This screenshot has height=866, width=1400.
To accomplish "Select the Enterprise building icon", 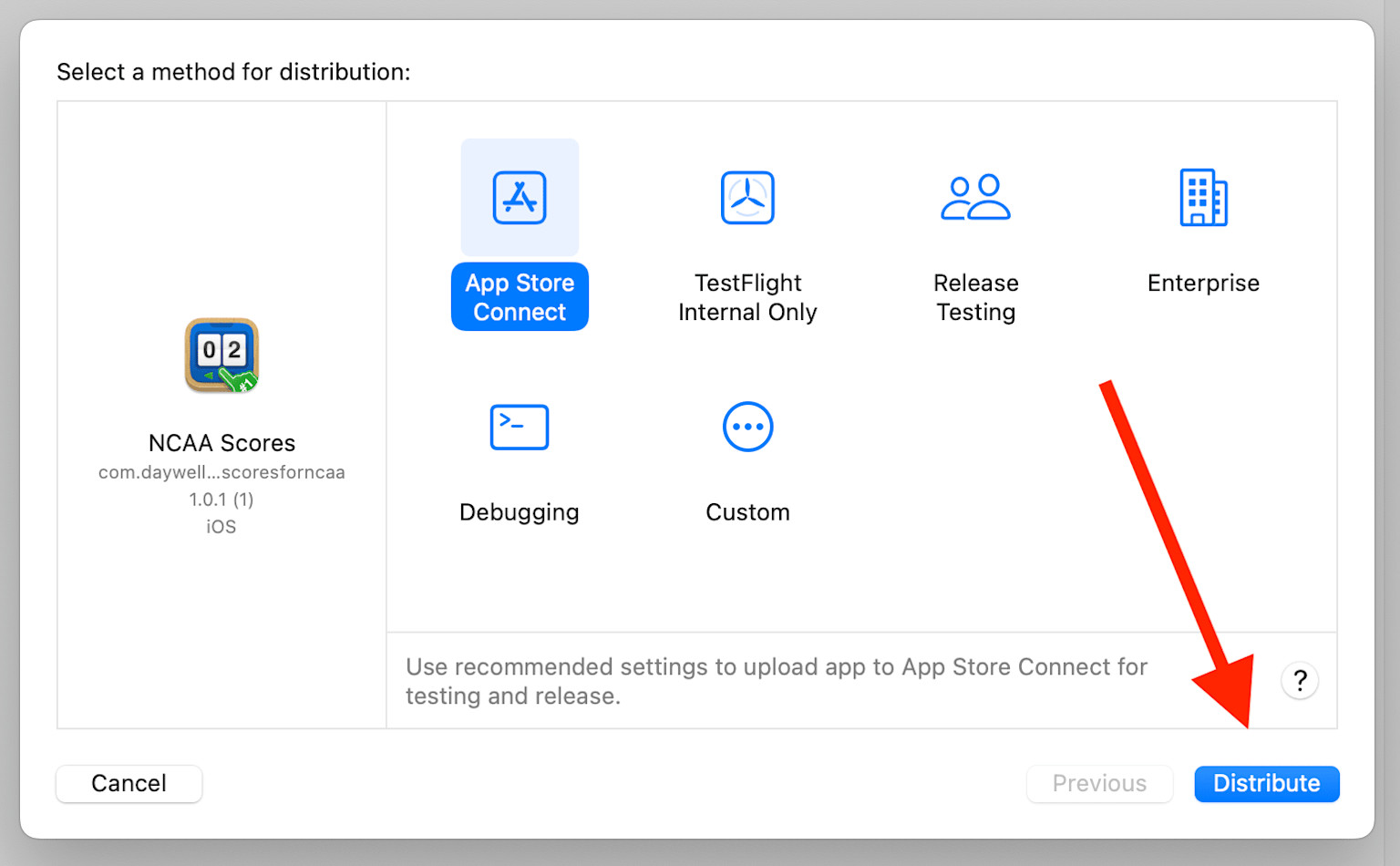I will 1203,197.
